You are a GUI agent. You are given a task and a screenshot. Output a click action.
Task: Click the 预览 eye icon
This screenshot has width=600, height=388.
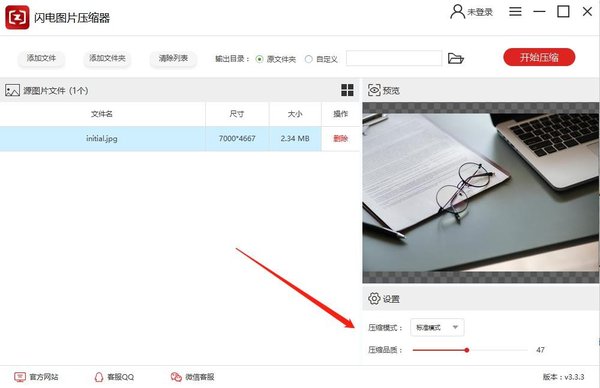[374, 90]
